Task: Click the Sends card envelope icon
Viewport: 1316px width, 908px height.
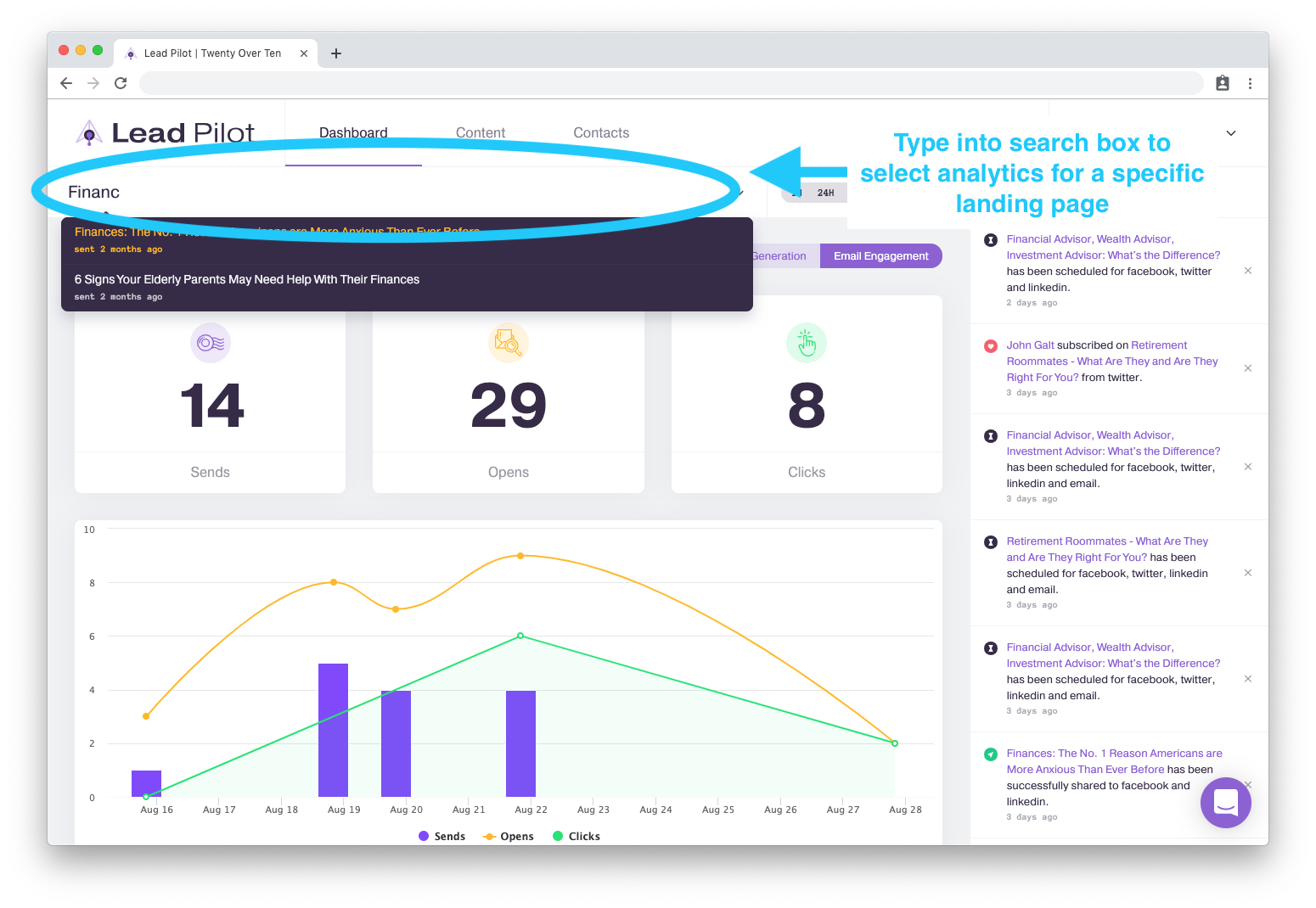Action: (x=211, y=343)
